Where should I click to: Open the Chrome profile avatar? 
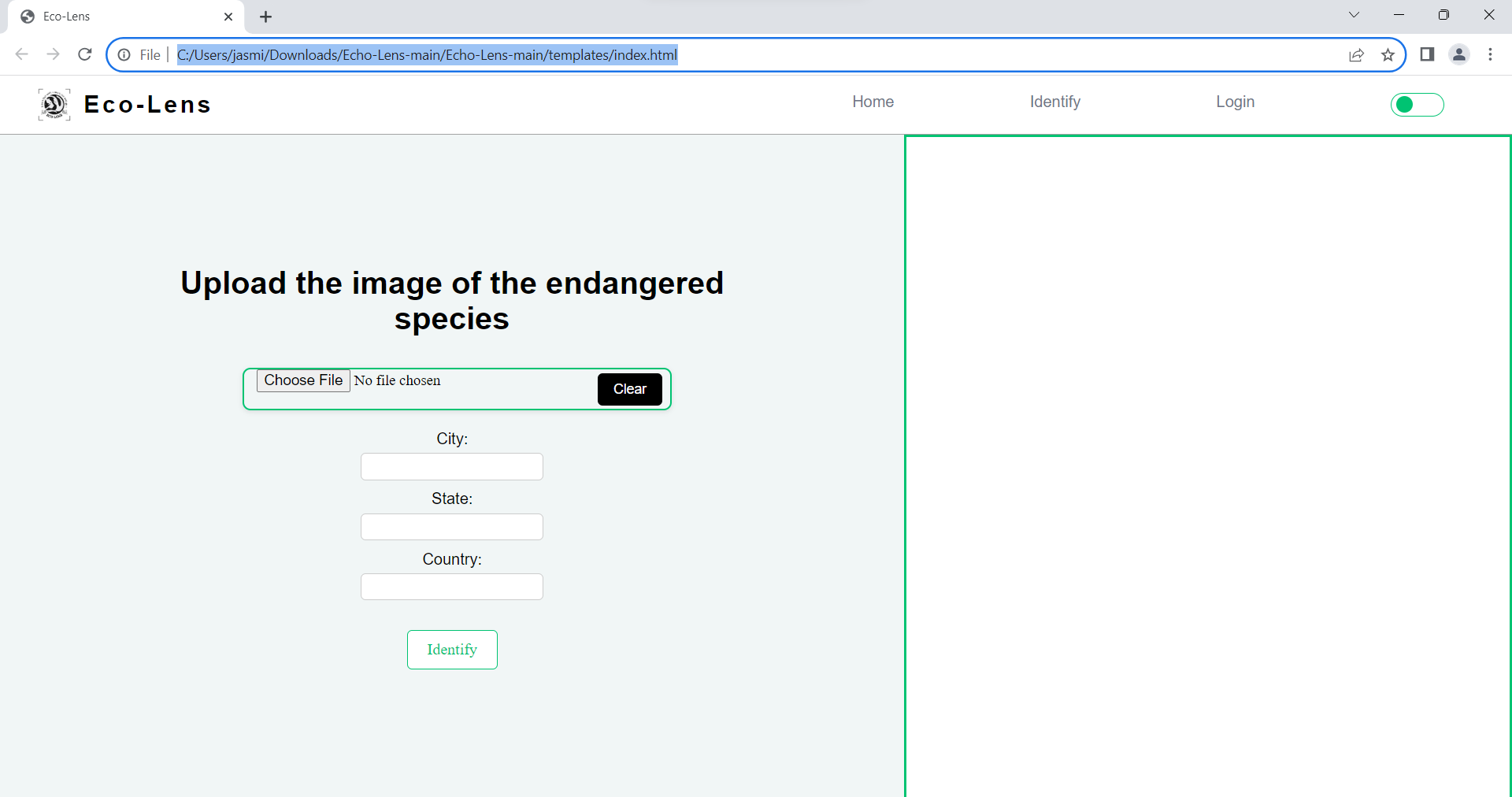click(x=1459, y=54)
